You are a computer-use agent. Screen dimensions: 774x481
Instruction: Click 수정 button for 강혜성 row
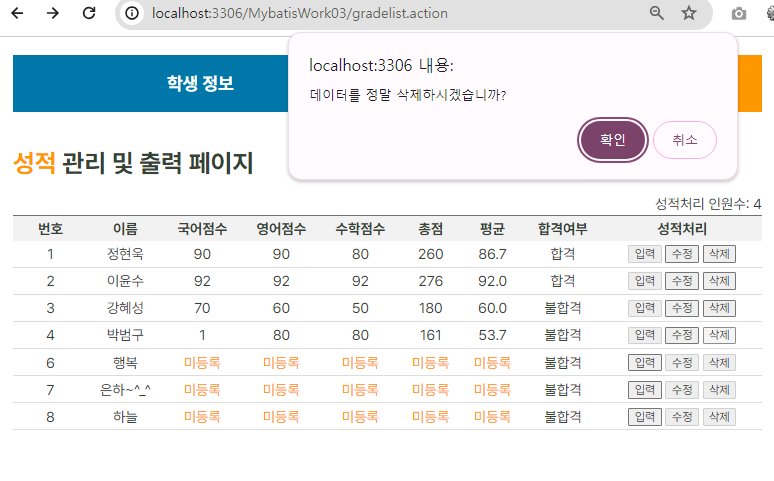pos(682,308)
